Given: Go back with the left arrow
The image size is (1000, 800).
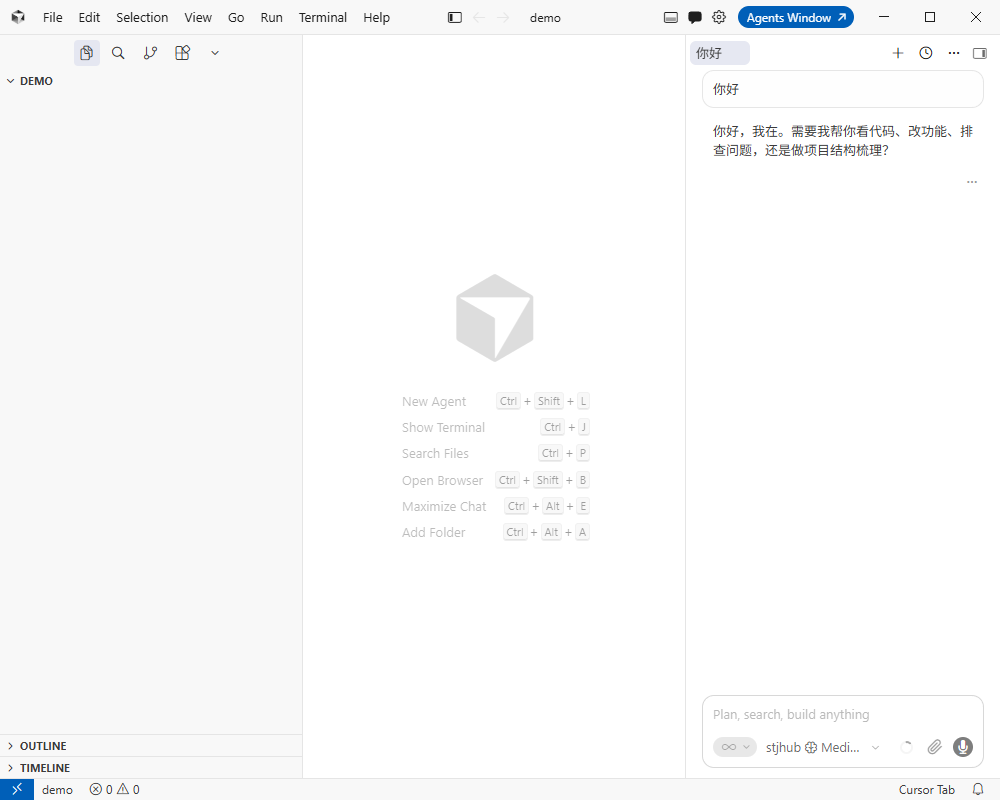Looking at the screenshot, I should pos(479,17).
